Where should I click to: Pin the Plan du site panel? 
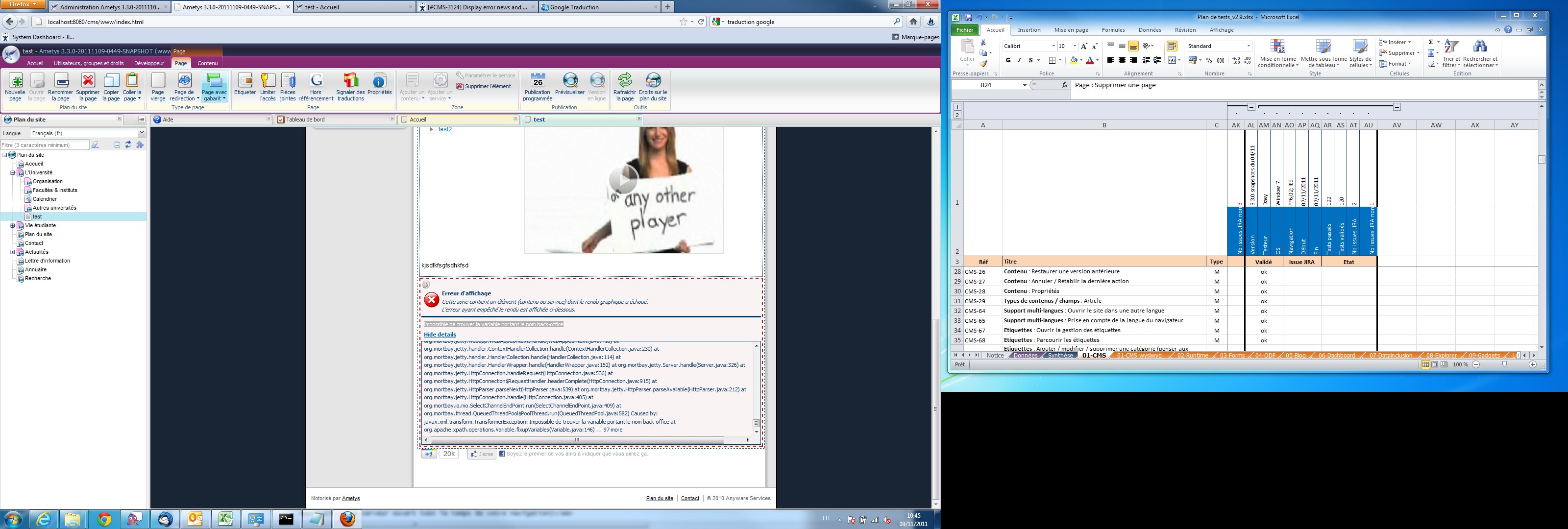[x=142, y=120]
